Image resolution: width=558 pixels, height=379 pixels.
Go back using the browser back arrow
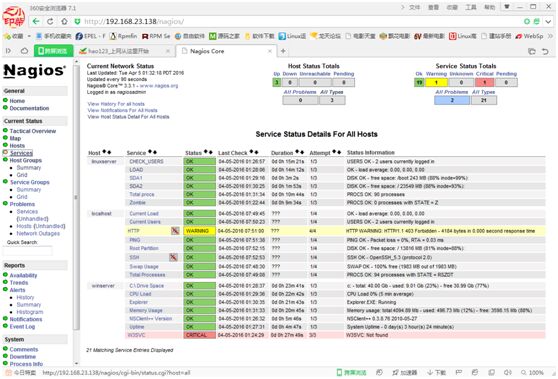[36, 21]
